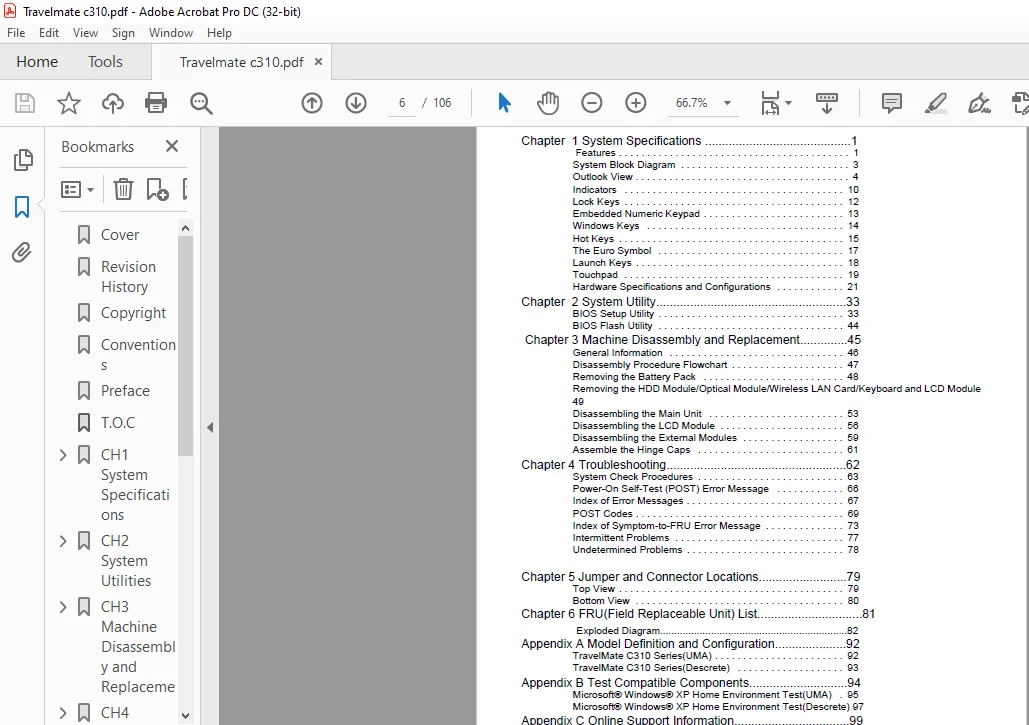Go to the next page
Image resolution: width=1029 pixels, height=725 pixels.
[356, 103]
